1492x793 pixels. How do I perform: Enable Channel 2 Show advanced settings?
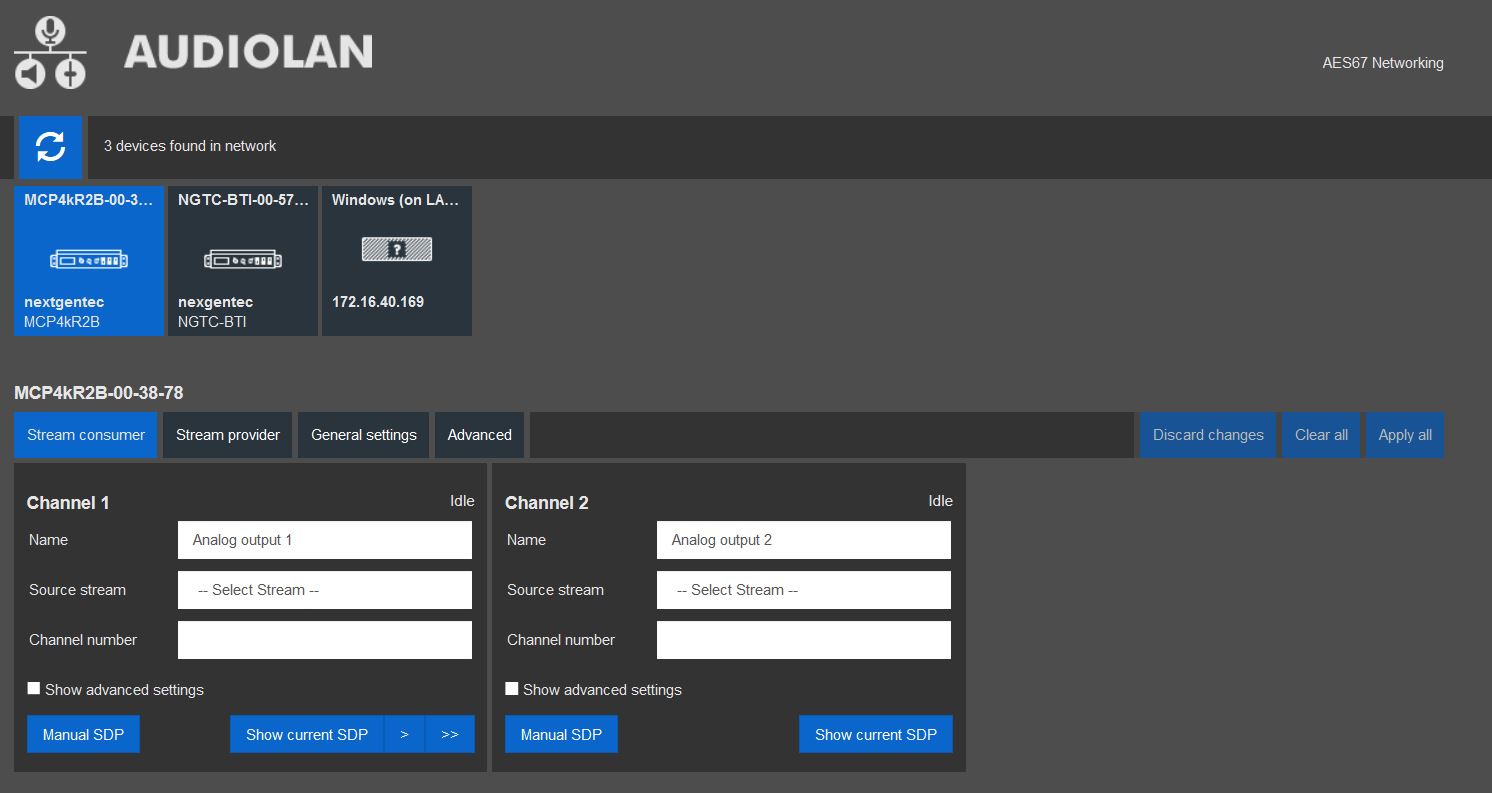[512, 689]
